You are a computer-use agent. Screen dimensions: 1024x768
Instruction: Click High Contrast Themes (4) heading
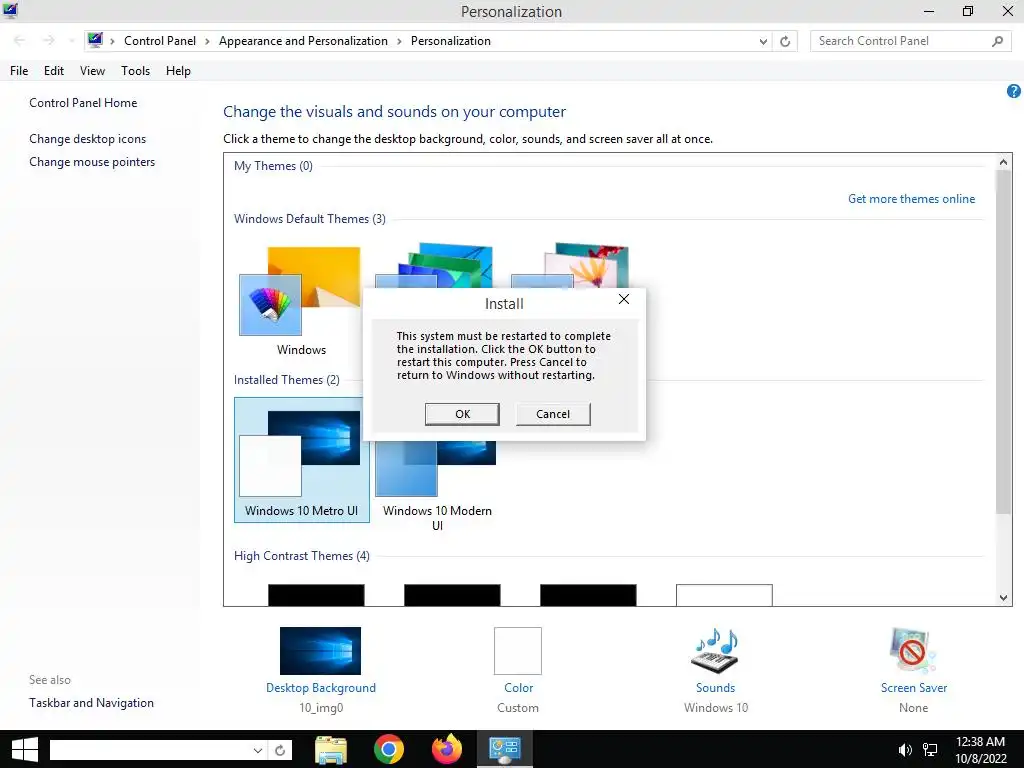pyautogui.click(x=302, y=556)
